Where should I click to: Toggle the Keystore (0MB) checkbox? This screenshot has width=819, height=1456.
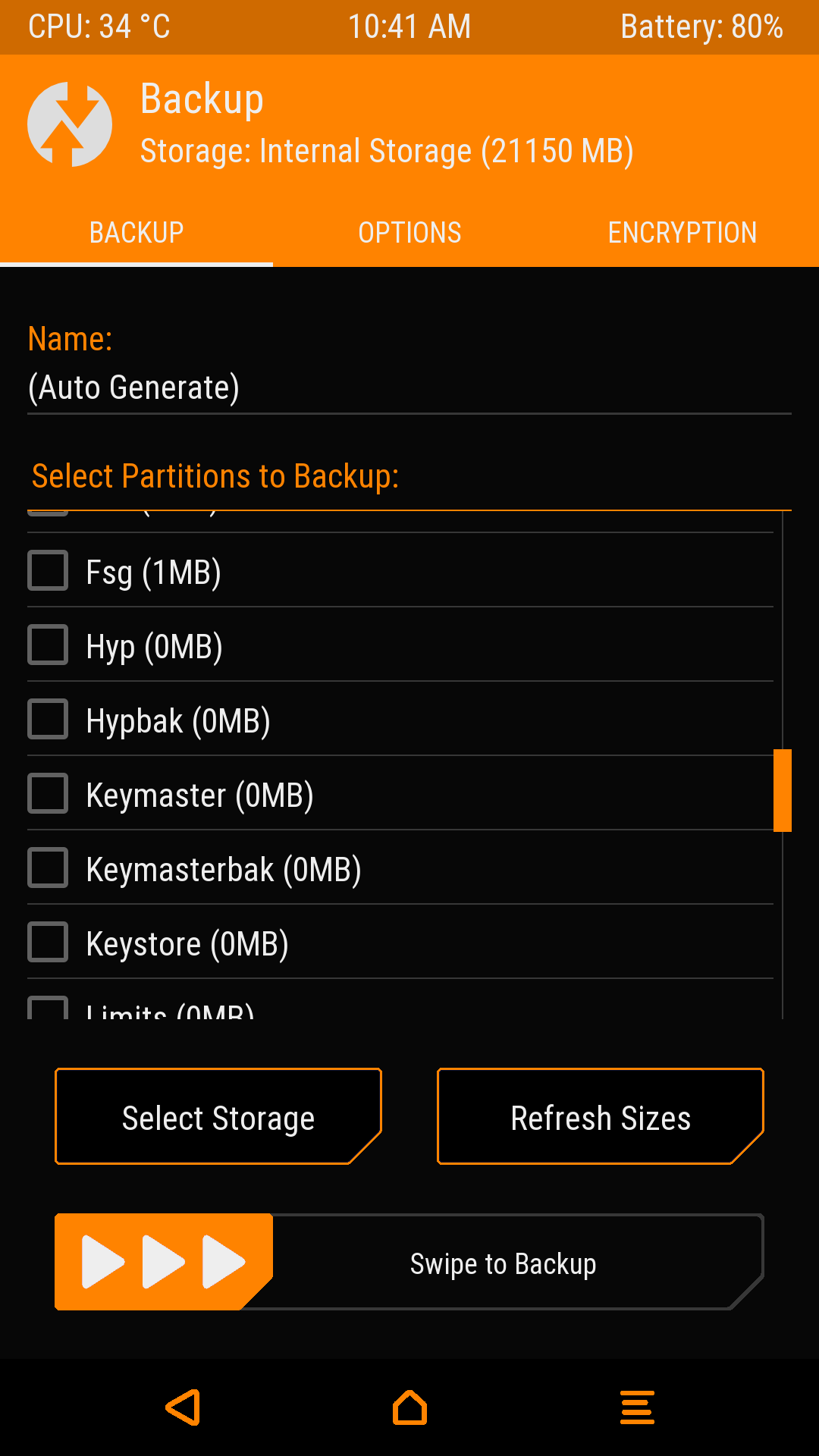pos(48,942)
